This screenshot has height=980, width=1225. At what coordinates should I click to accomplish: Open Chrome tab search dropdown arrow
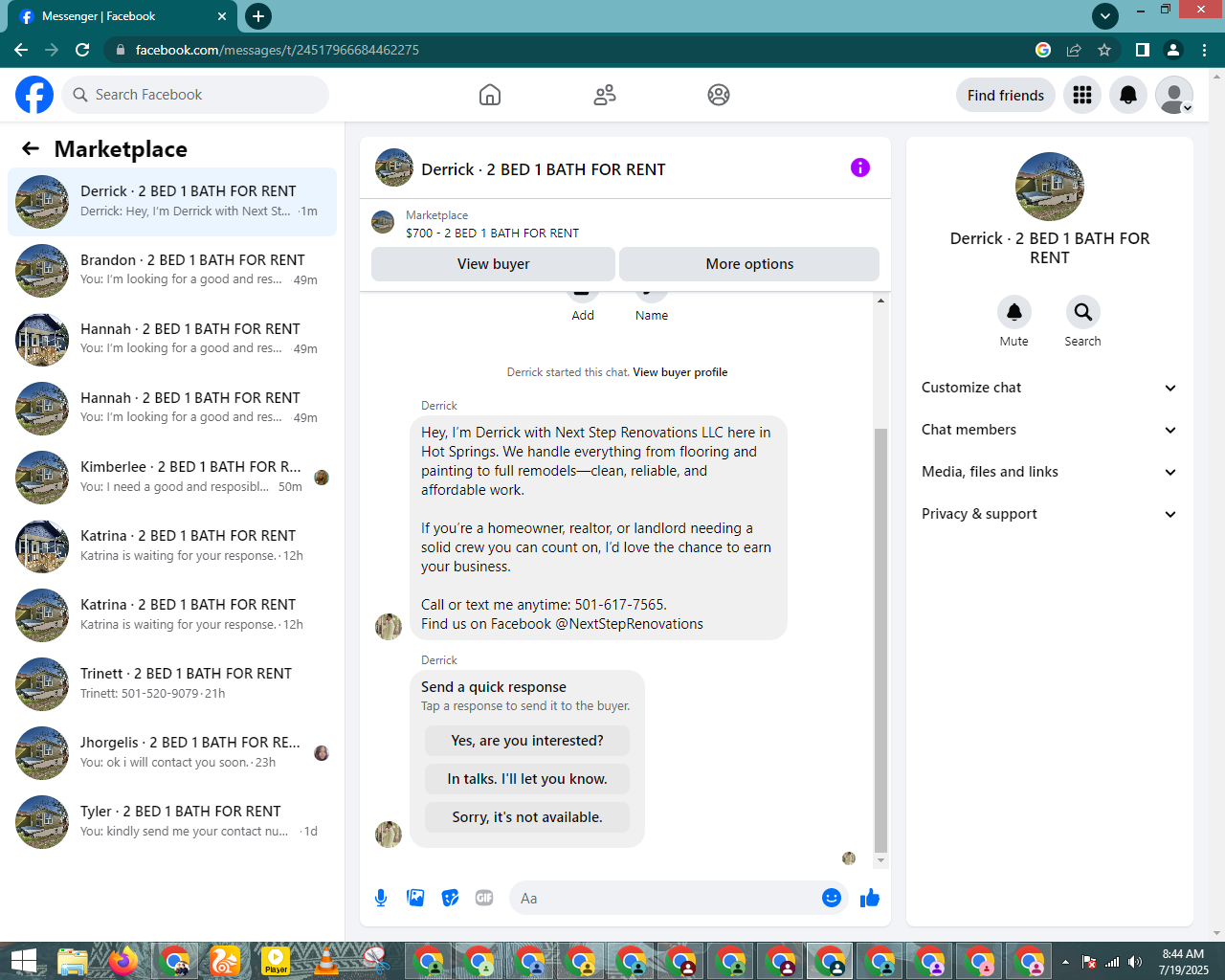click(x=1105, y=15)
